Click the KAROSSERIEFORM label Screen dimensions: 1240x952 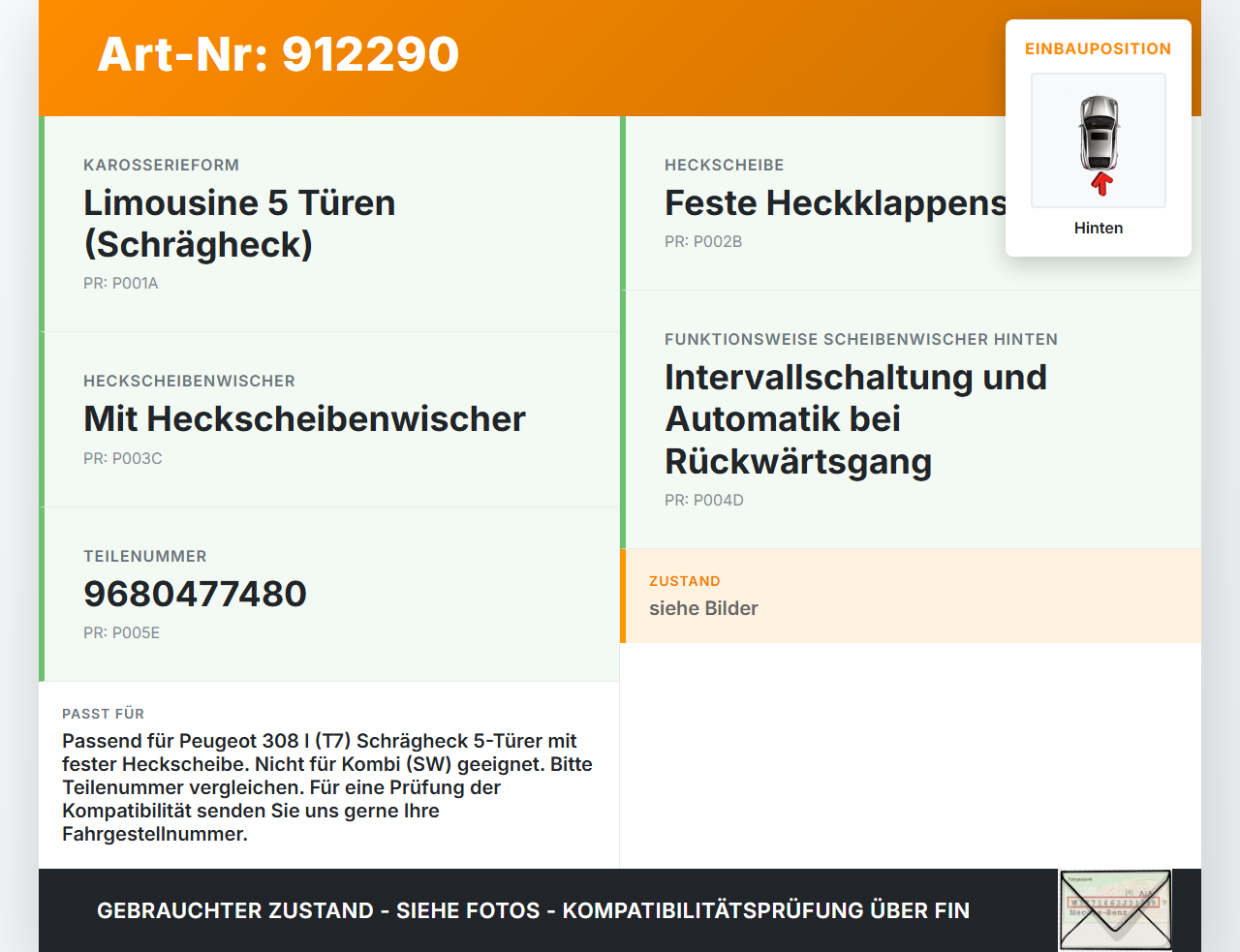161,165
